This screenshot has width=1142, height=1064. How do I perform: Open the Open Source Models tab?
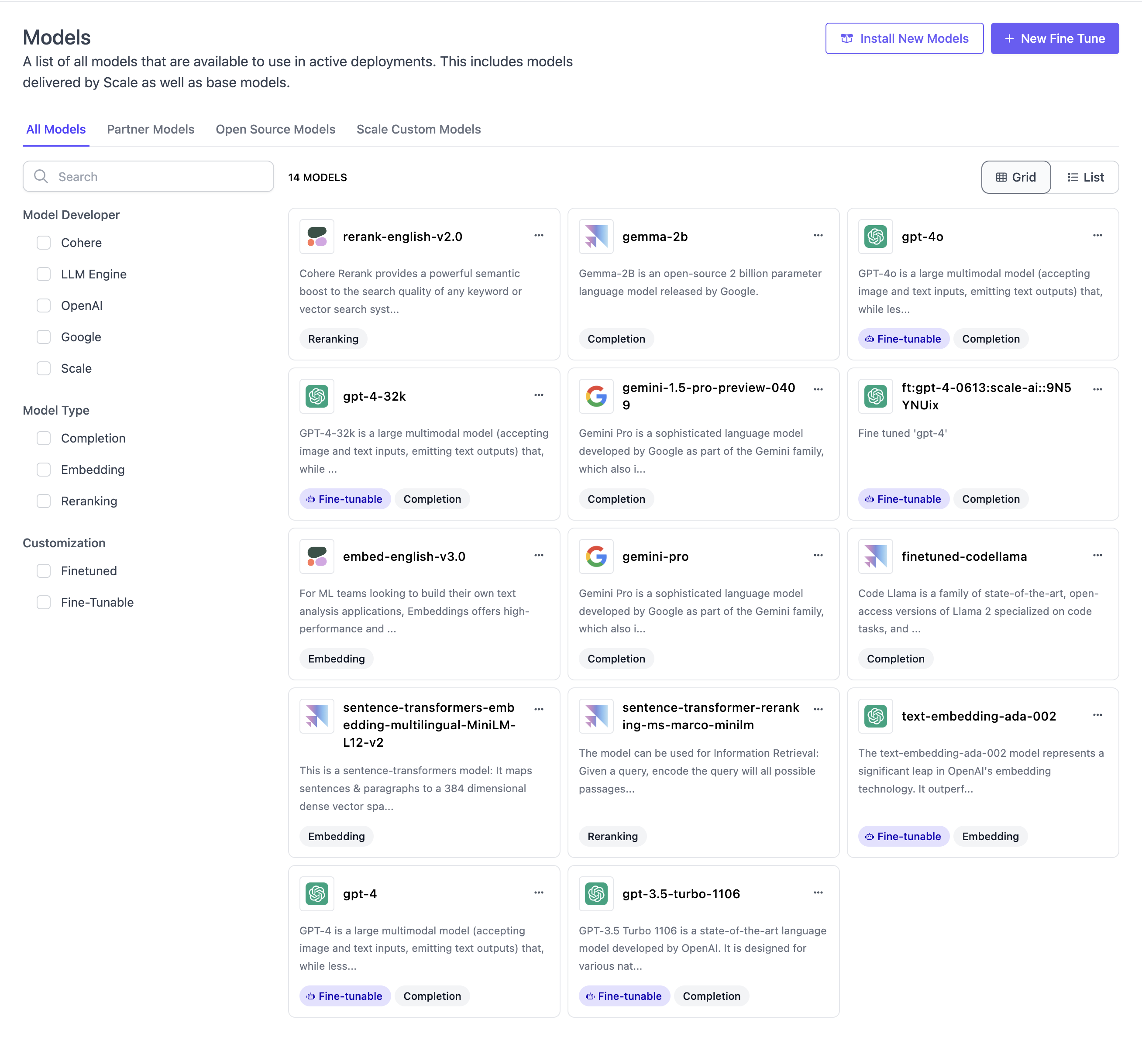coord(275,129)
